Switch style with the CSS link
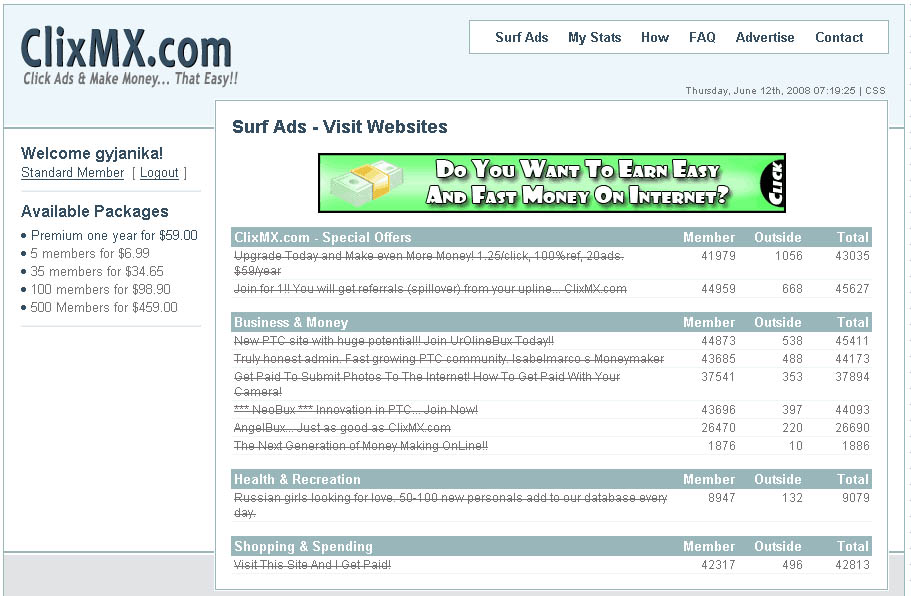 tap(875, 91)
